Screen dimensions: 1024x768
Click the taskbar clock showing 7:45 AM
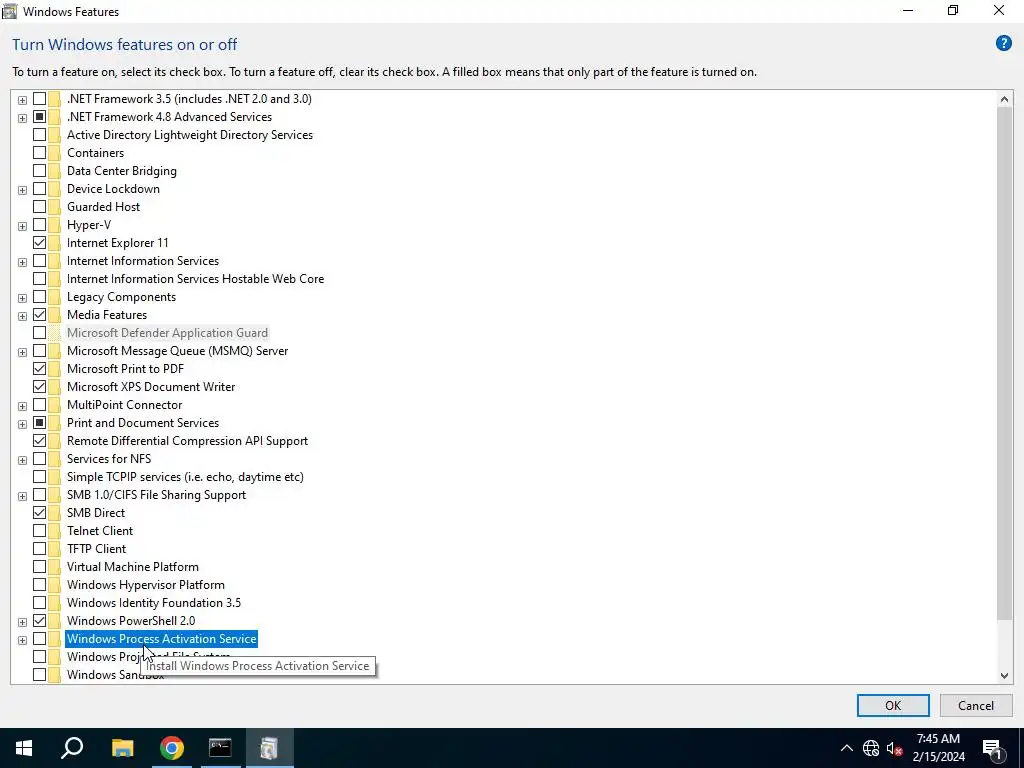pyautogui.click(x=938, y=748)
